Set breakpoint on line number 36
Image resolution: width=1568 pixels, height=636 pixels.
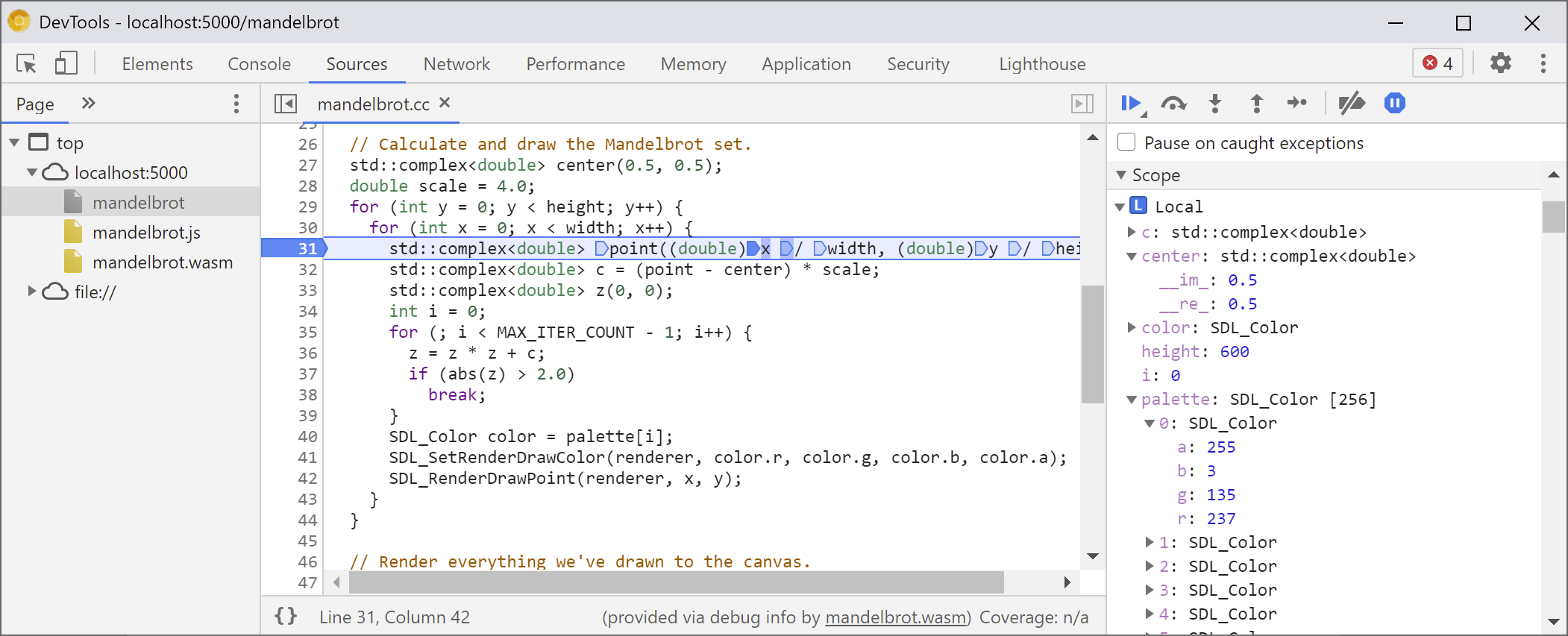tap(307, 353)
